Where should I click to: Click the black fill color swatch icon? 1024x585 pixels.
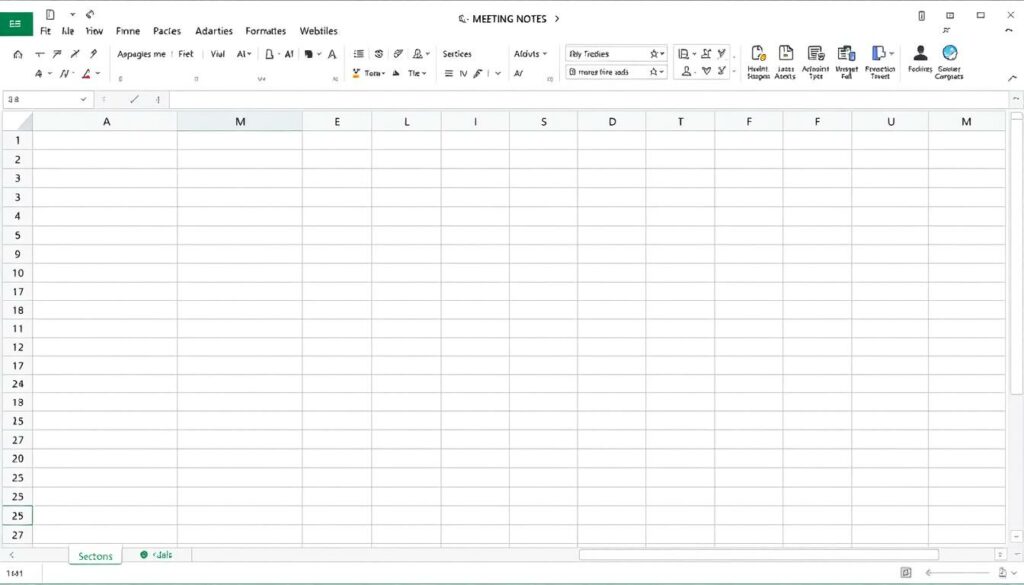tap(308, 54)
